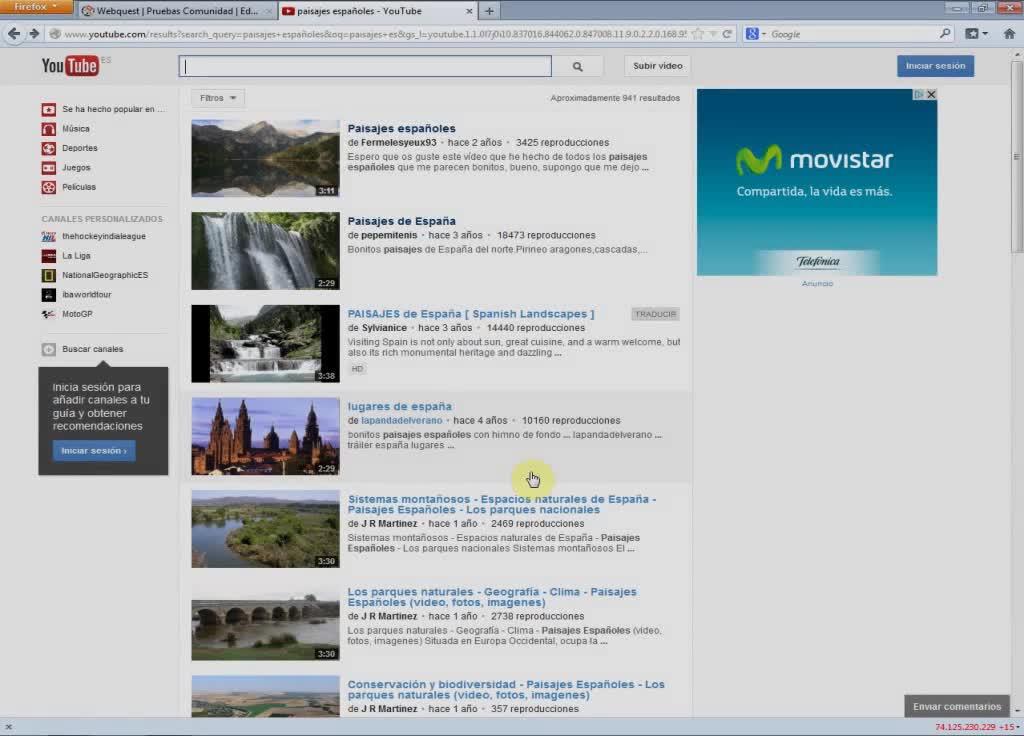Open the Google search engine selector dropdown
Viewport: 1024px width, 736px height.
[756, 34]
